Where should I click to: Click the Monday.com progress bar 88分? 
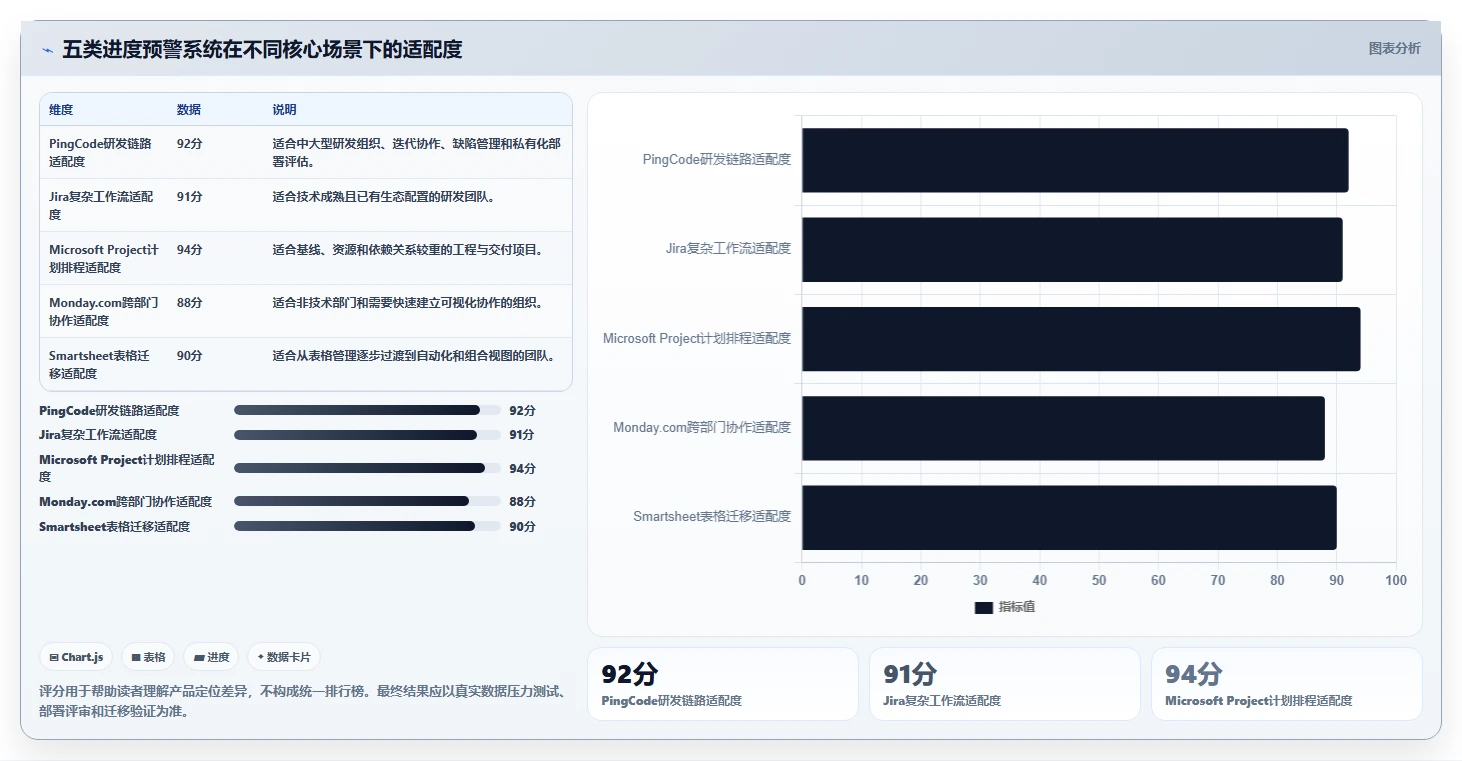pos(367,501)
